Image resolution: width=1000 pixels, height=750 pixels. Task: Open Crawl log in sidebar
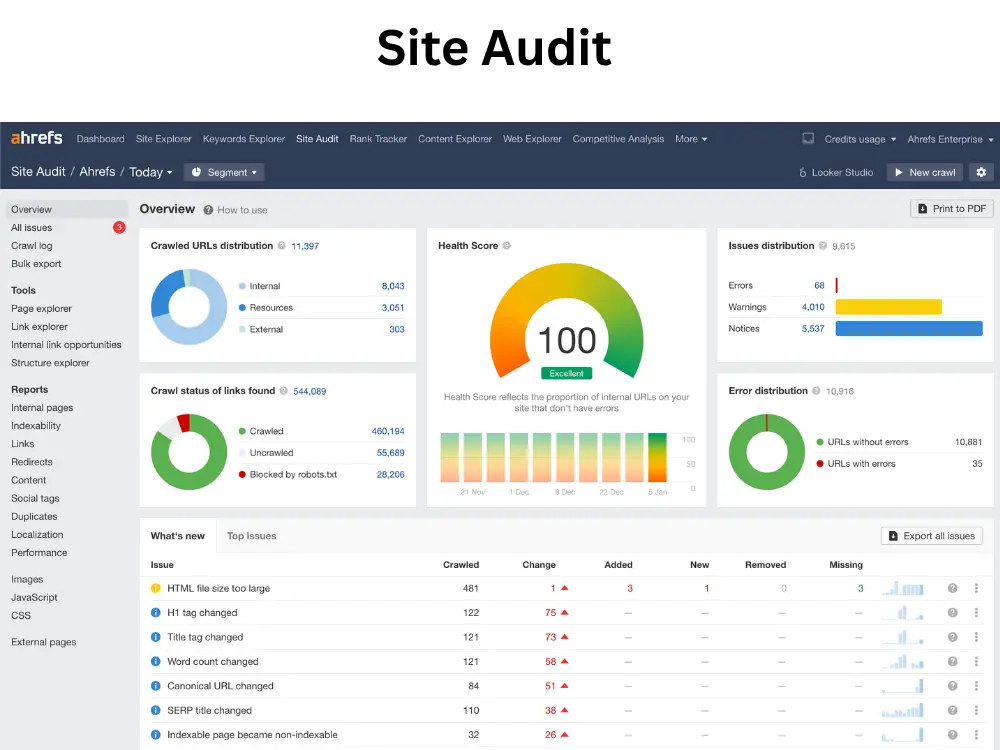(31, 246)
